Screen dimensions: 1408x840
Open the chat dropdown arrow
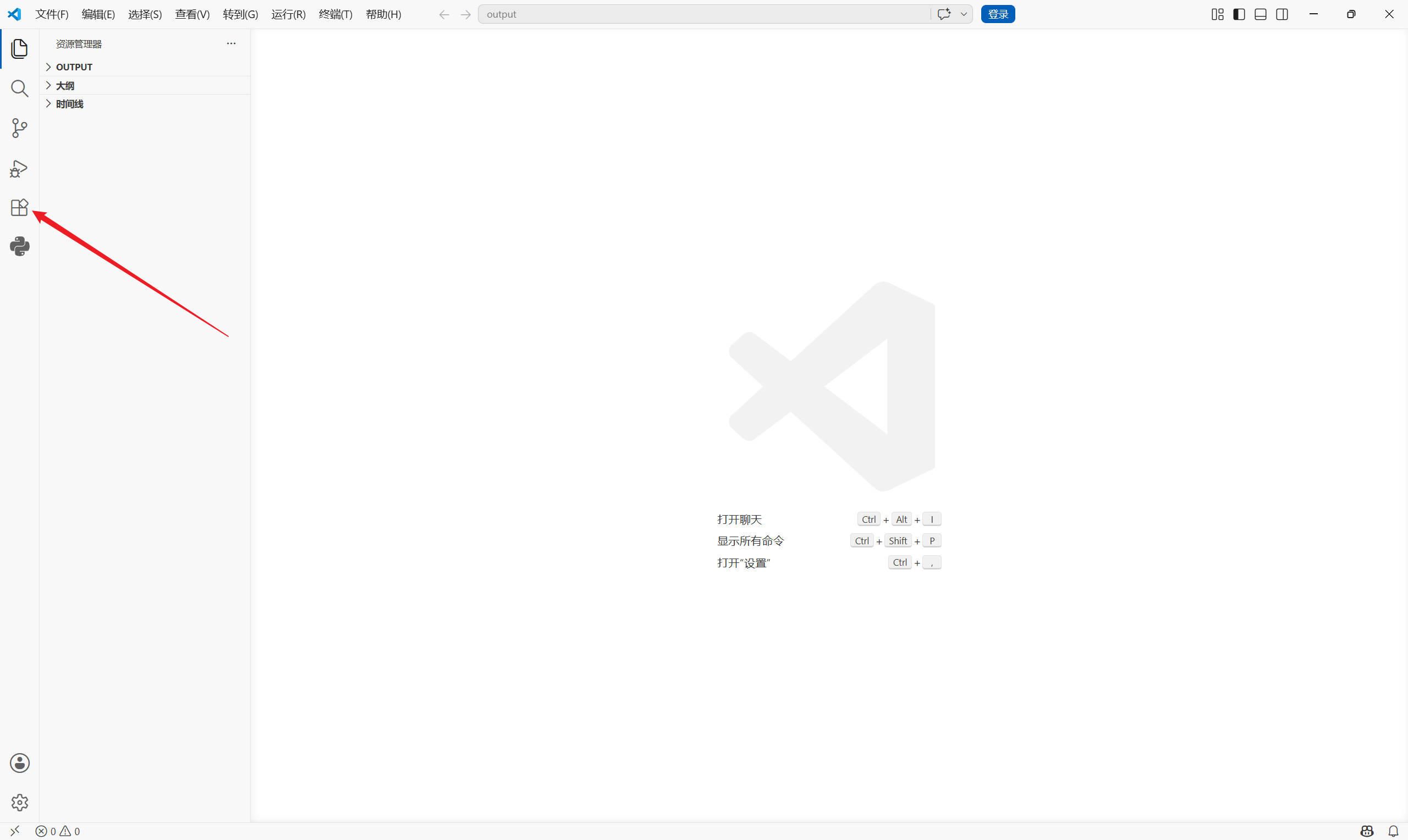[x=964, y=14]
